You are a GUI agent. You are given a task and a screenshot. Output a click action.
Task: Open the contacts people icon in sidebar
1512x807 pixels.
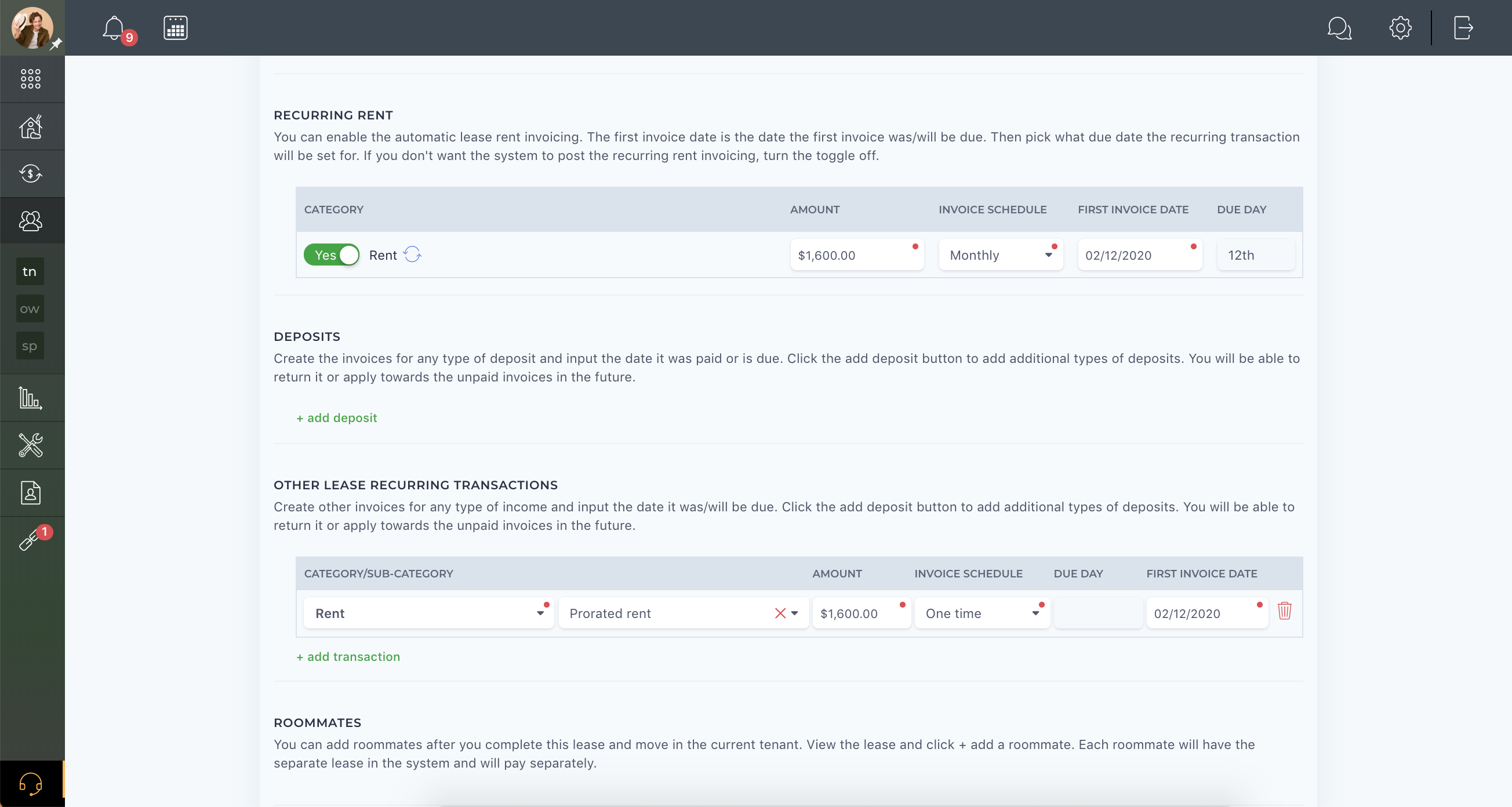tap(31, 221)
